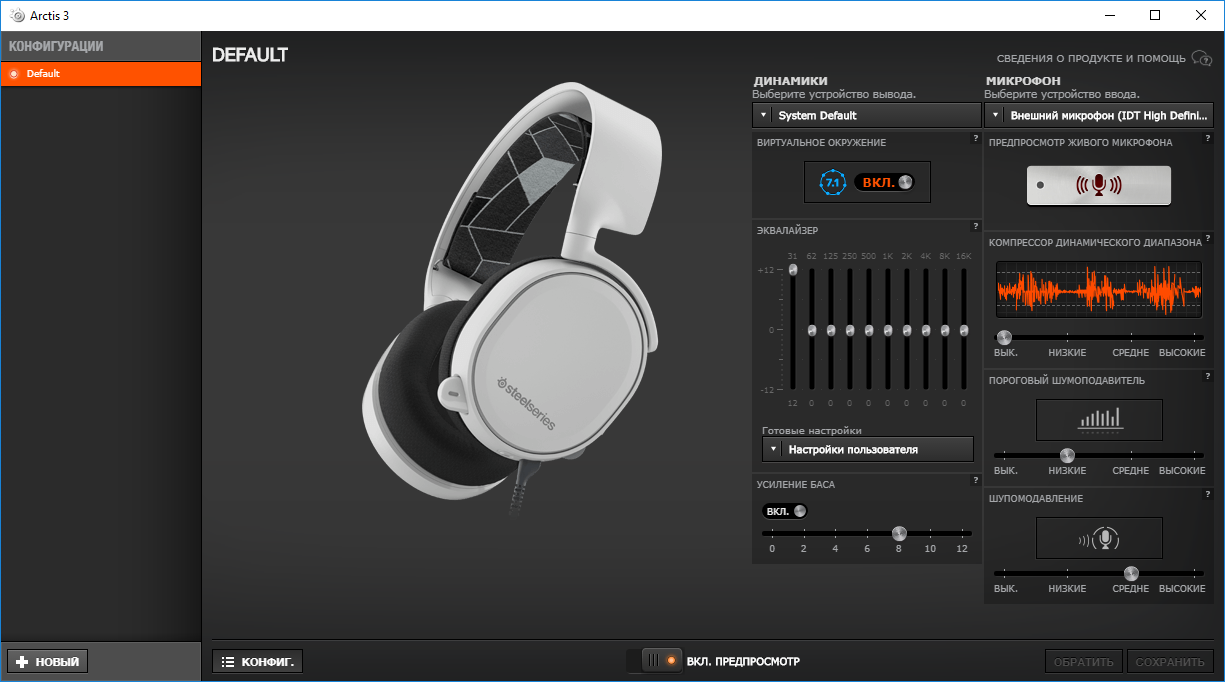Click help icon for Компрессор динамического диапазона
This screenshot has height=682, width=1225.
coord(1208,238)
